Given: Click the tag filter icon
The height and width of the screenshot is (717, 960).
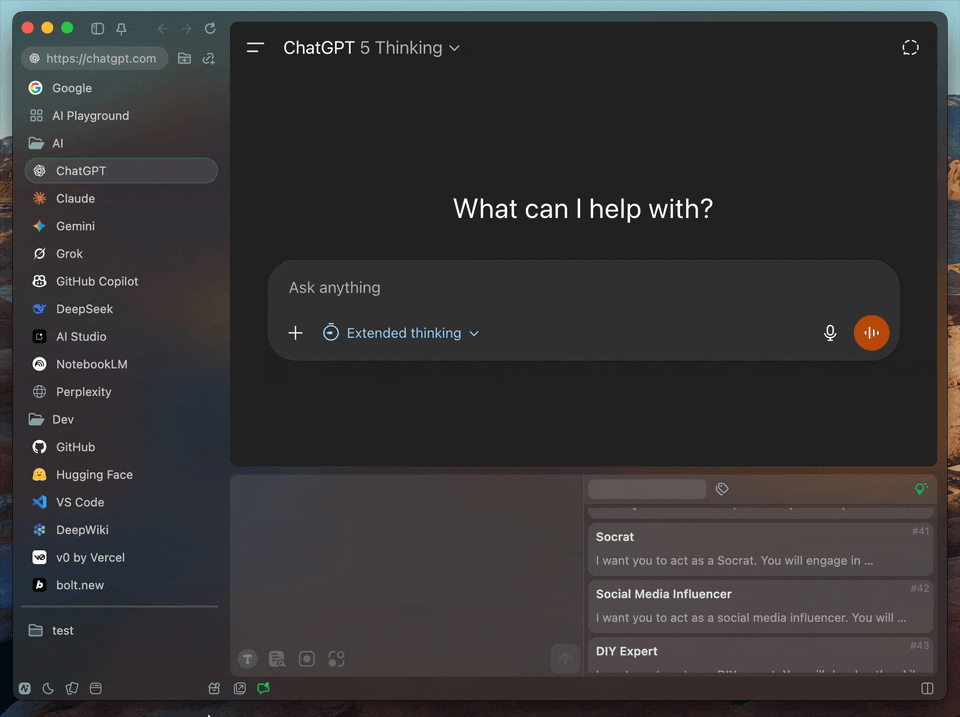Looking at the screenshot, I should (722, 489).
